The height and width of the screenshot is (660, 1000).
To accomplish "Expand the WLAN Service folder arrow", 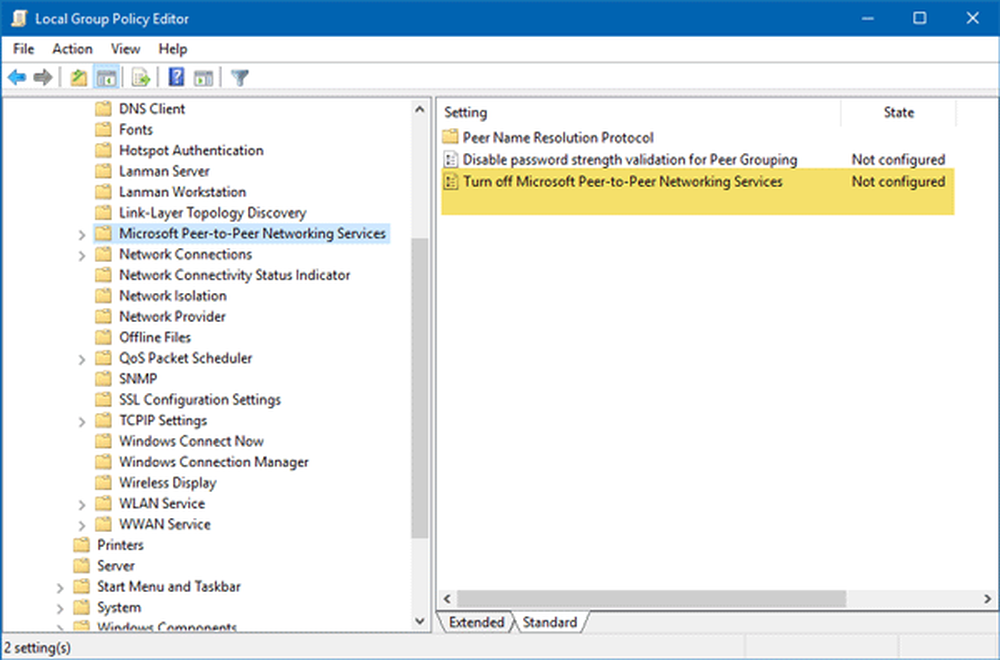I will (81, 505).
